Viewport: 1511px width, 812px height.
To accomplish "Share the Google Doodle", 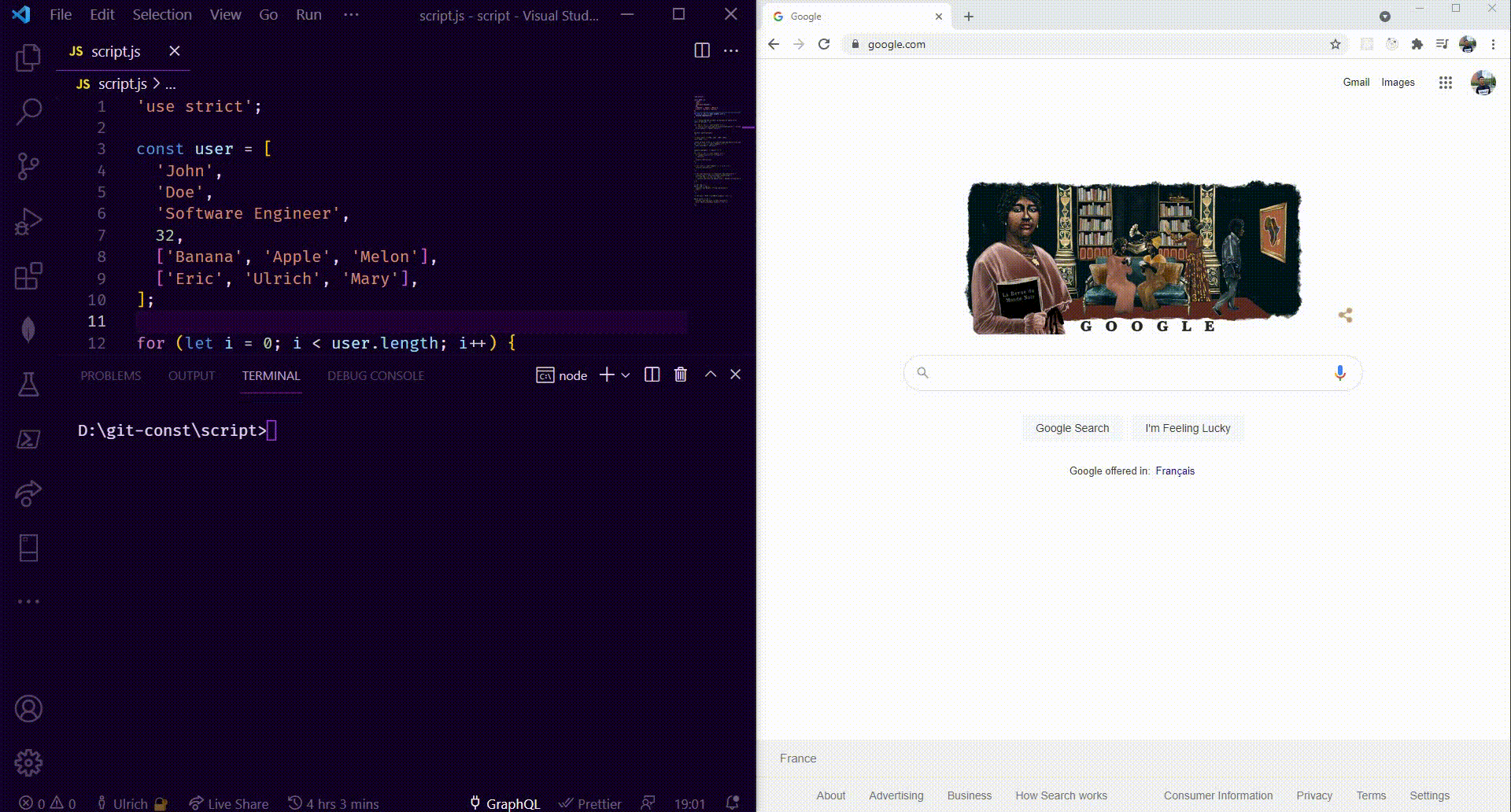I will [1346, 316].
